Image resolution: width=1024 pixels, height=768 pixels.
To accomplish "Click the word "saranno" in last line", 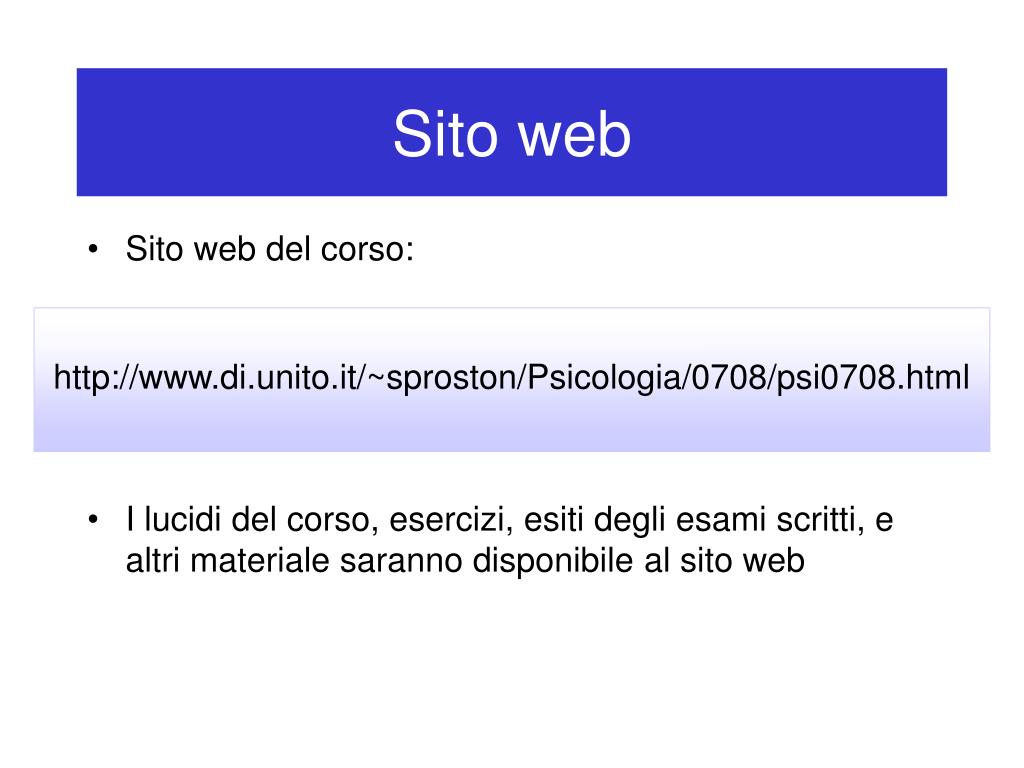I will tap(401, 562).
